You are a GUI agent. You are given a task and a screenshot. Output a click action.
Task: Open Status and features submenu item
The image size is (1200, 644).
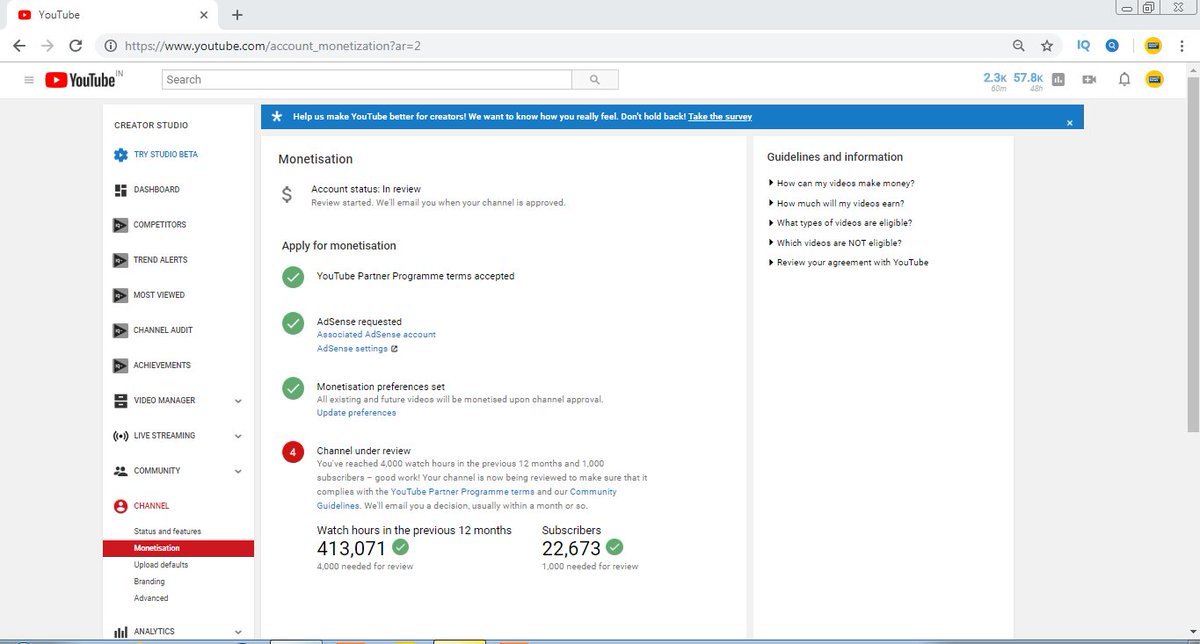point(167,531)
